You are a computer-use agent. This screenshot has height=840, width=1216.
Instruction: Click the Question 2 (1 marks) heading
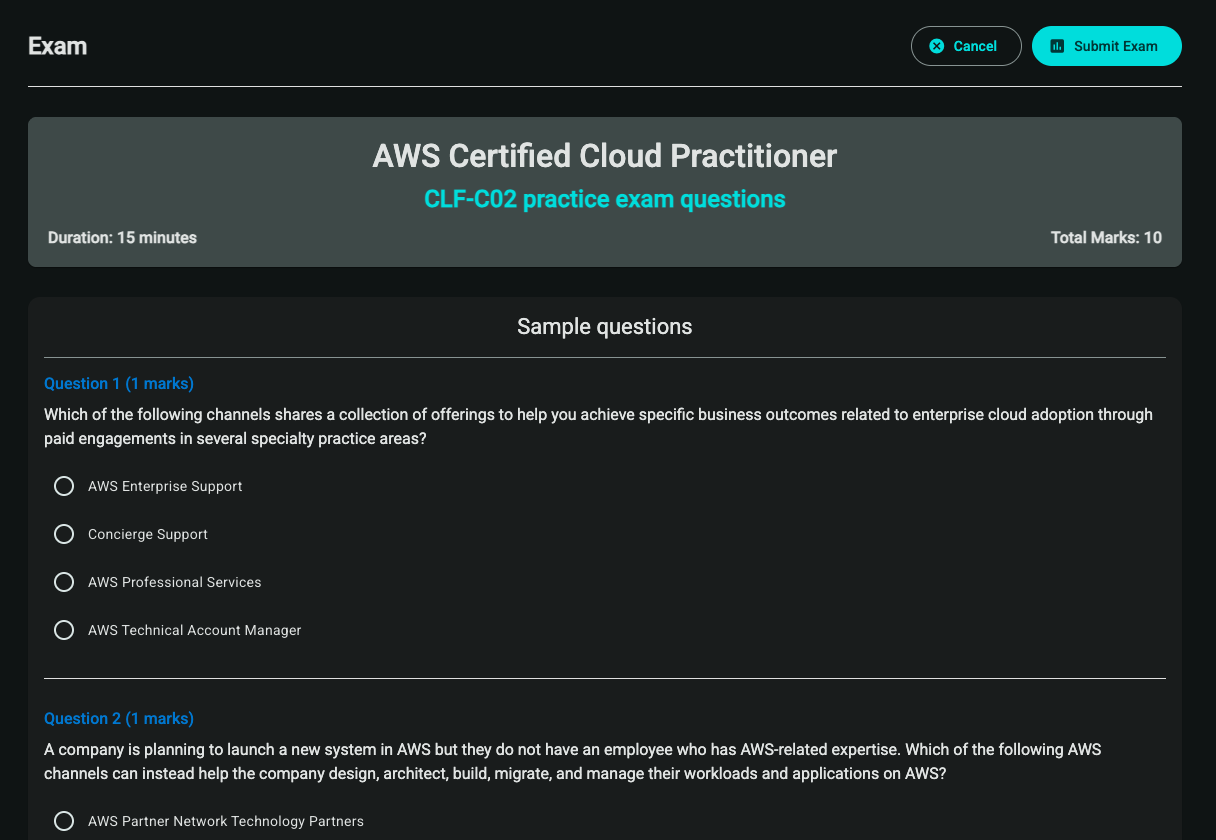[x=119, y=719]
